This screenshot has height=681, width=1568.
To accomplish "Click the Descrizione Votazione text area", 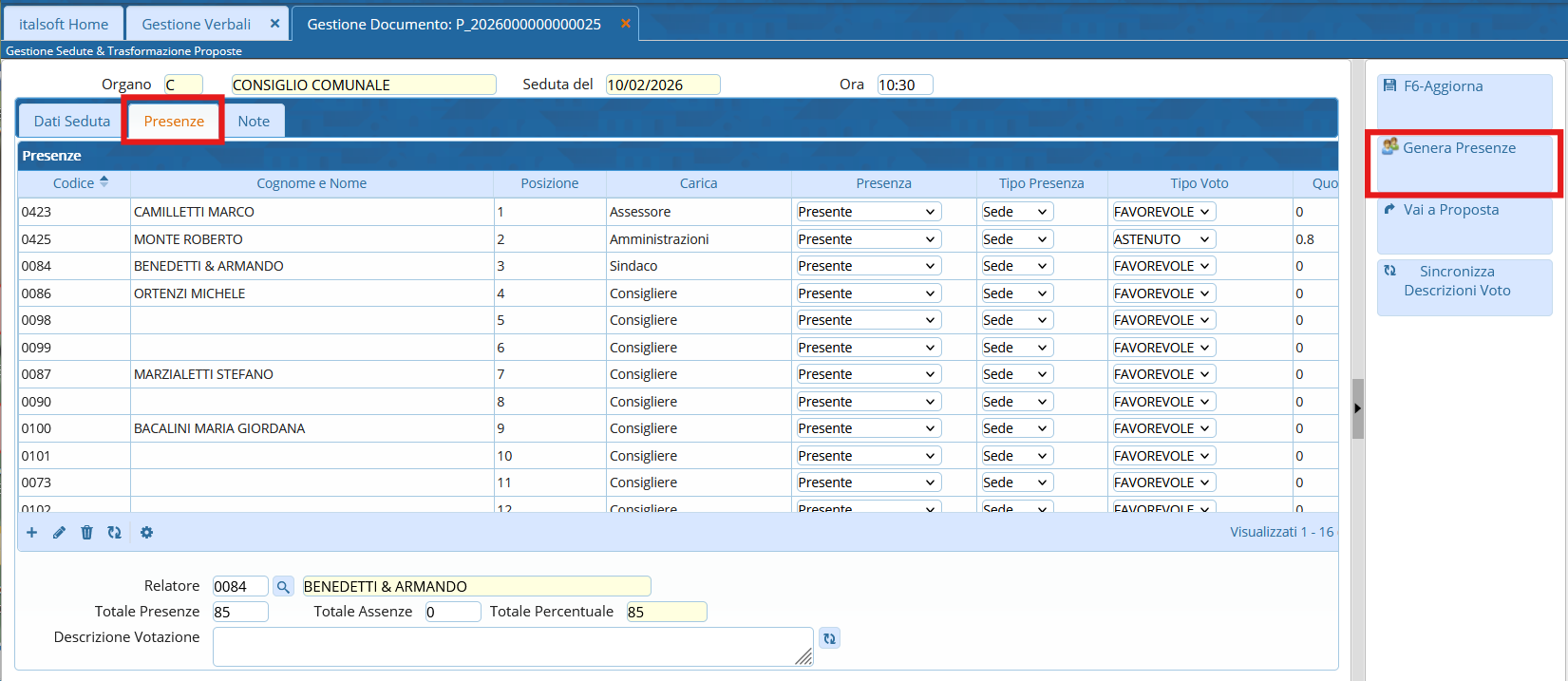I will pos(511,647).
